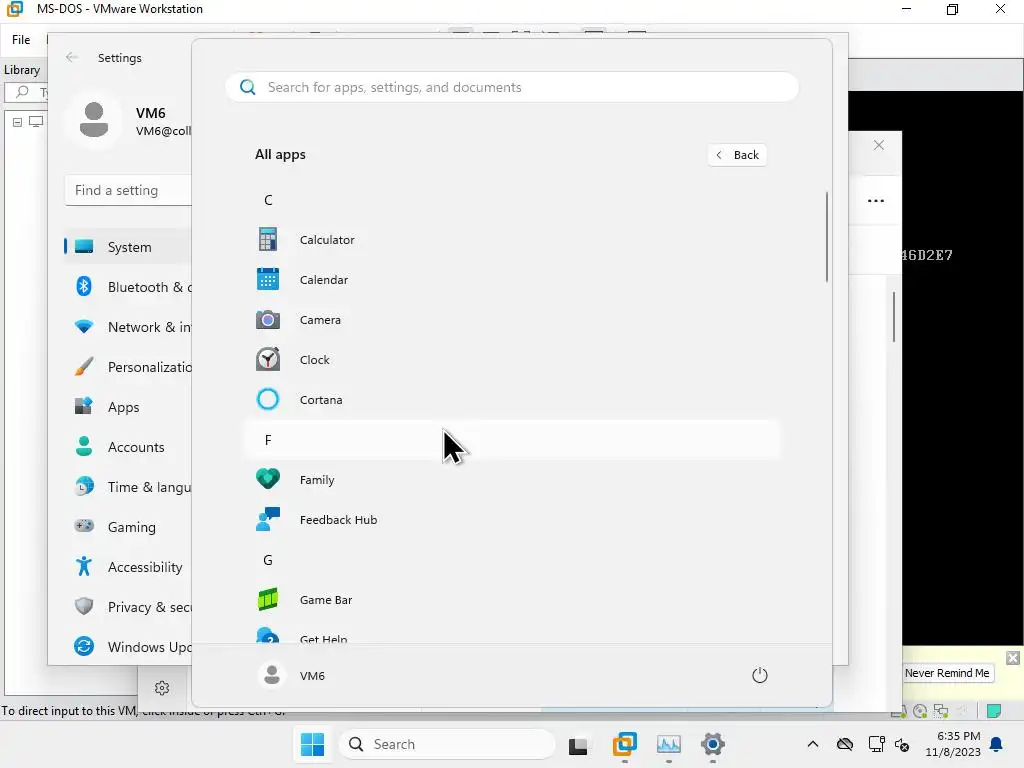Click the cloud sync tray icon
Image resolution: width=1024 pixels, height=768 pixels.
point(845,744)
